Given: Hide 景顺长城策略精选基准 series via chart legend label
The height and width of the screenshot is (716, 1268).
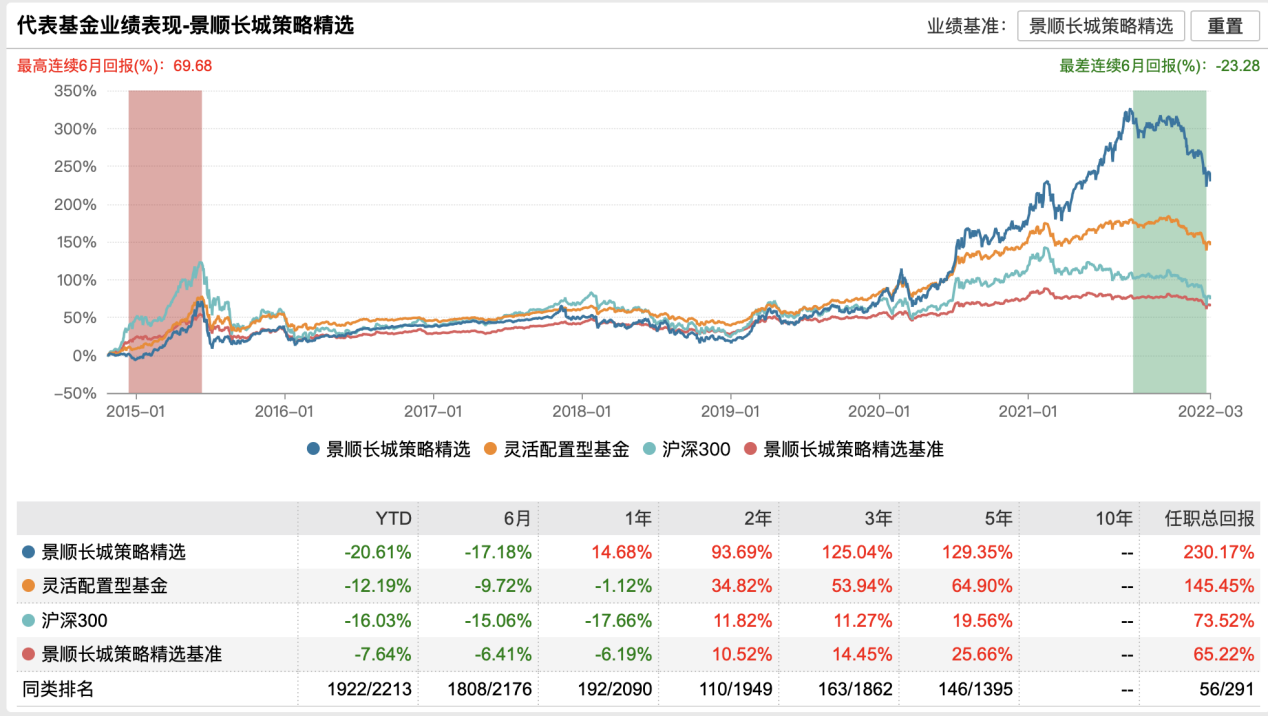Looking at the screenshot, I should point(852,450).
